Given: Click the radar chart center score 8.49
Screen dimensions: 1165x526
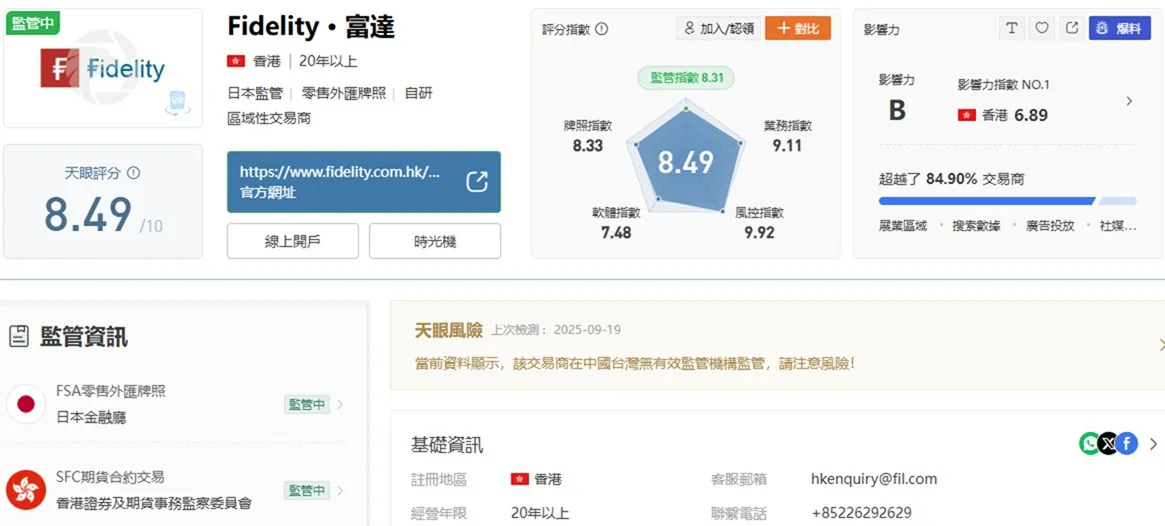Looking at the screenshot, I should [686, 162].
